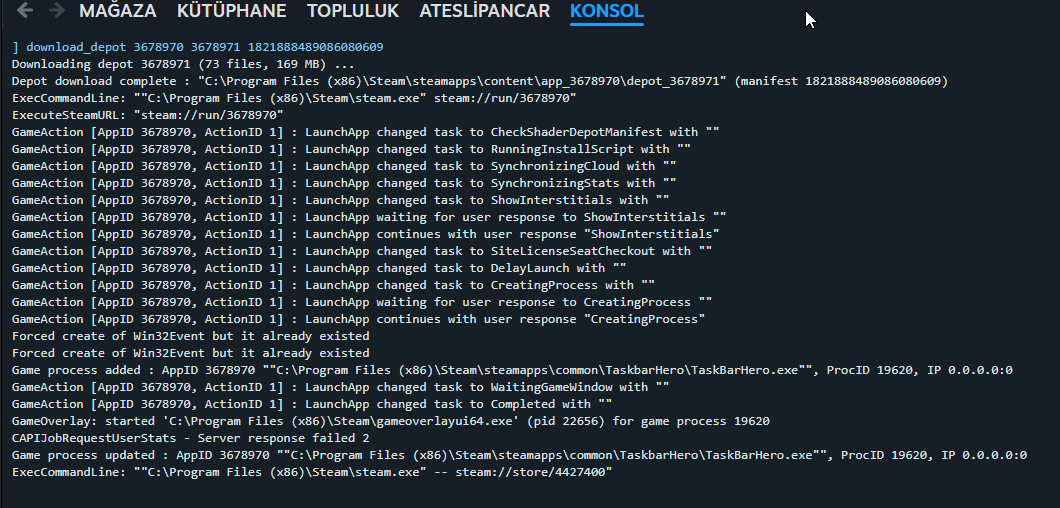Select the SiteLicenseSeatCheckout log line
This screenshot has width=1060, height=508.
click(362, 251)
